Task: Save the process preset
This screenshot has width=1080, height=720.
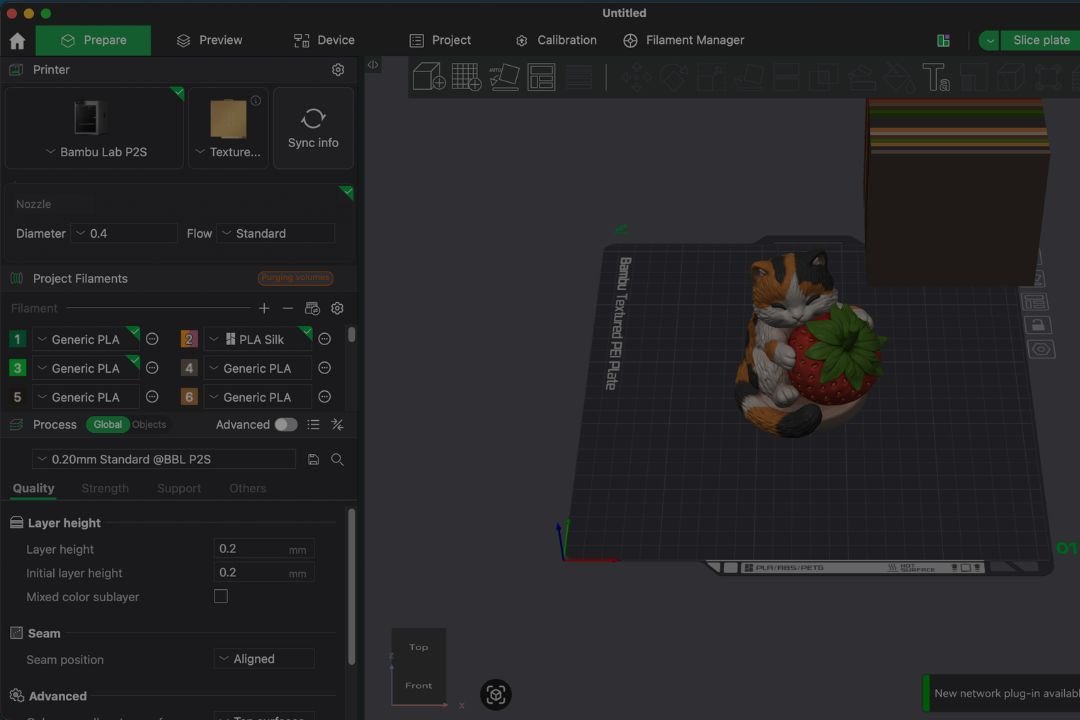Action: 313,460
